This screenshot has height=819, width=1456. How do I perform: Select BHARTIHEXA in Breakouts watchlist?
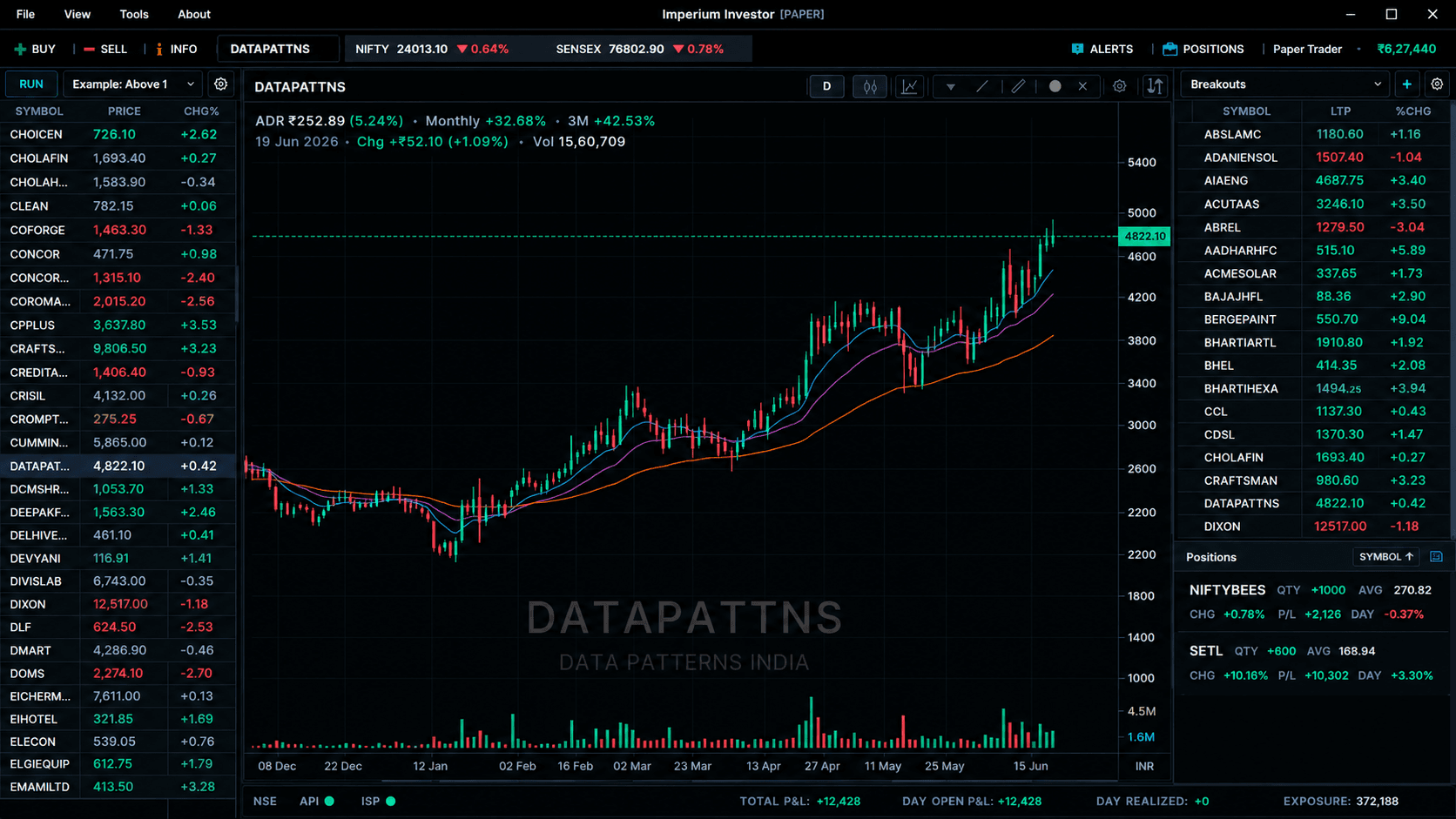pos(1314,388)
